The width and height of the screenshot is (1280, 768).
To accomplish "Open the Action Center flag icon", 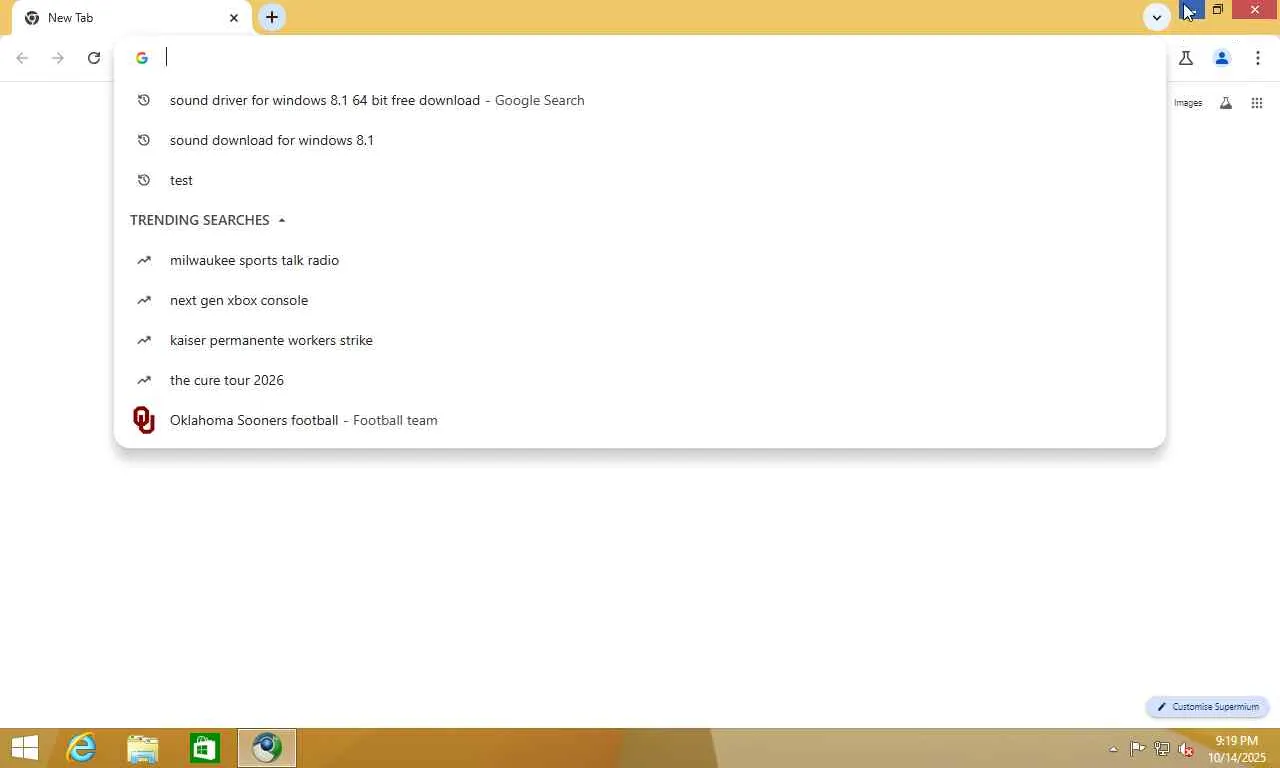I will (x=1138, y=748).
